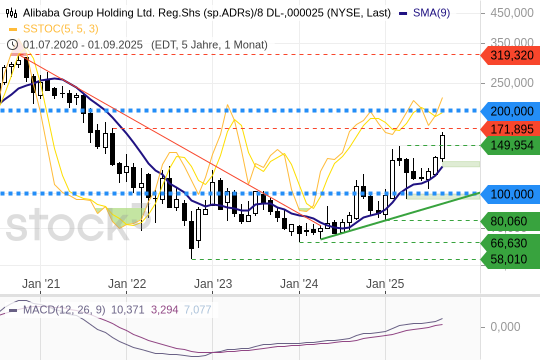Click the MACD legend color marker
Image resolution: width=540 pixels, height=360 pixels.
click(13, 310)
